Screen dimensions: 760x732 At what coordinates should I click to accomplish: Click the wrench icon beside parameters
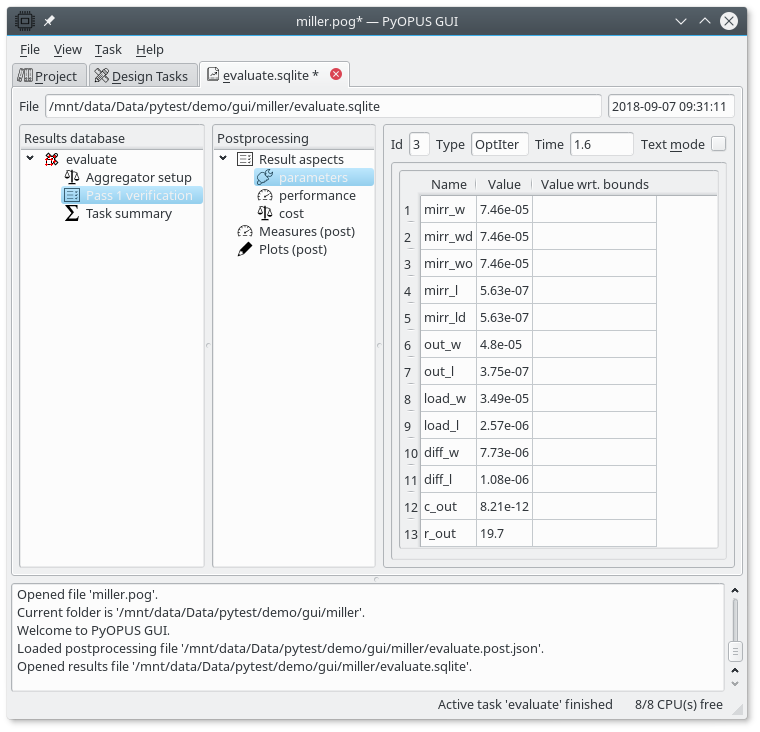[265, 177]
